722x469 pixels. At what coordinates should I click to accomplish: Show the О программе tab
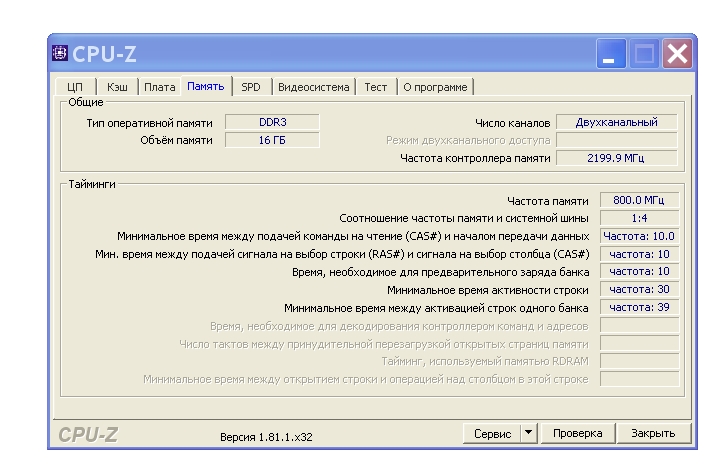tap(435, 87)
